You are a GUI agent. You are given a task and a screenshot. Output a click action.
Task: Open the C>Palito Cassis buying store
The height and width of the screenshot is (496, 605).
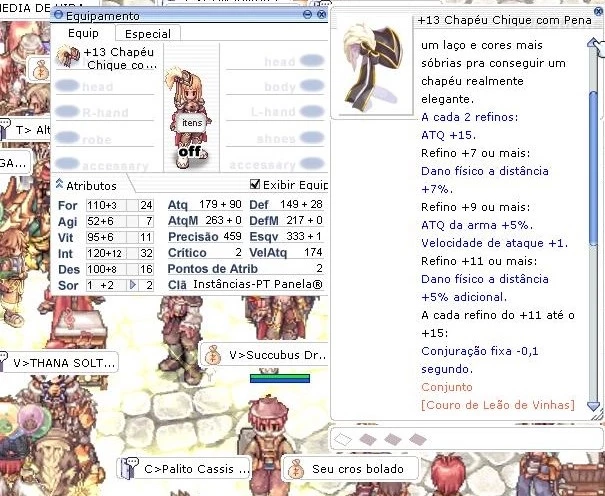coord(184,469)
